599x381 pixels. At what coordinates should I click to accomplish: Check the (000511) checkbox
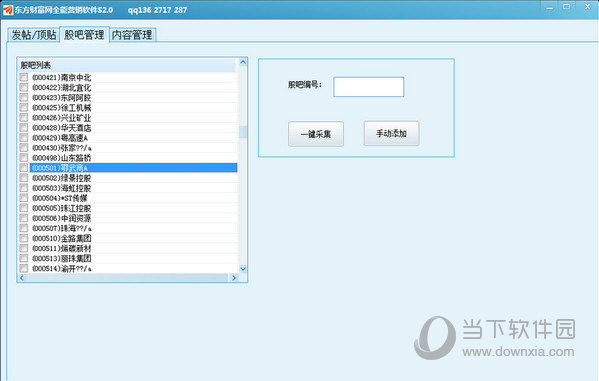tap(24, 248)
